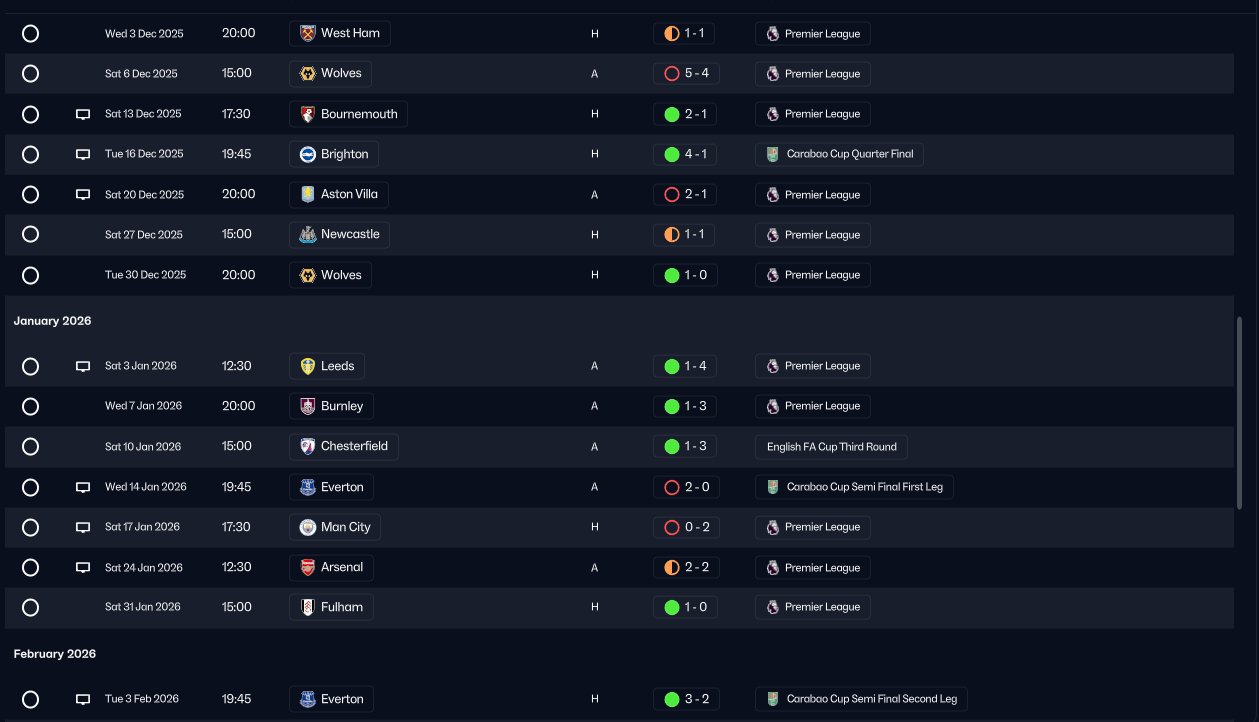Open the Newcastle team link
Screen dimensions: 1259x722
pos(339,234)
